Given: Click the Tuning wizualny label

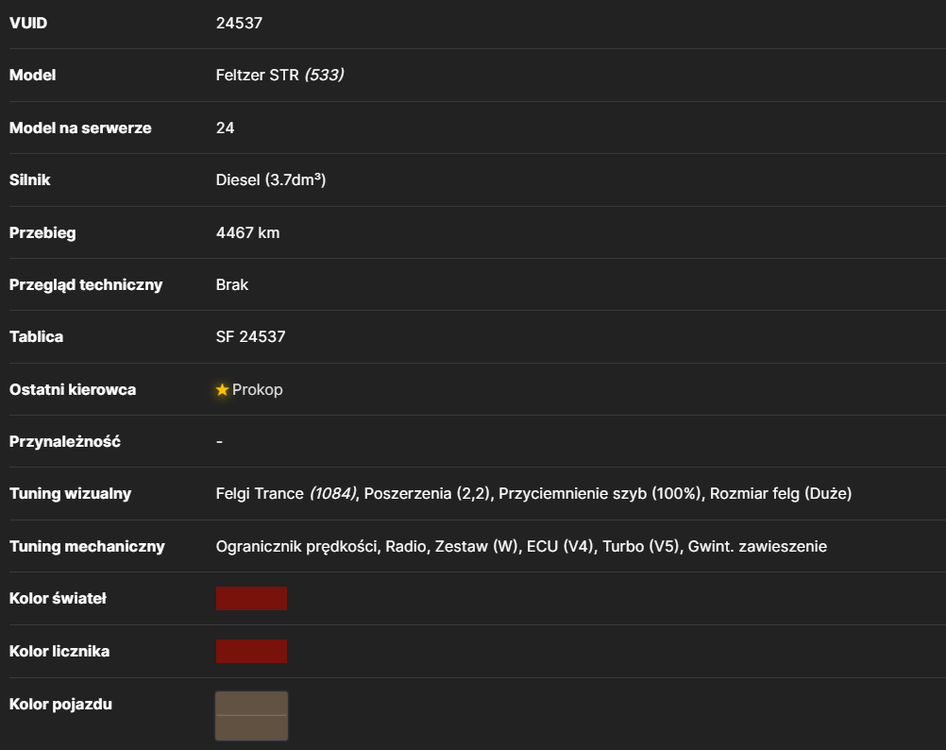Looking at the screenshot, I should tap(70, 494).
